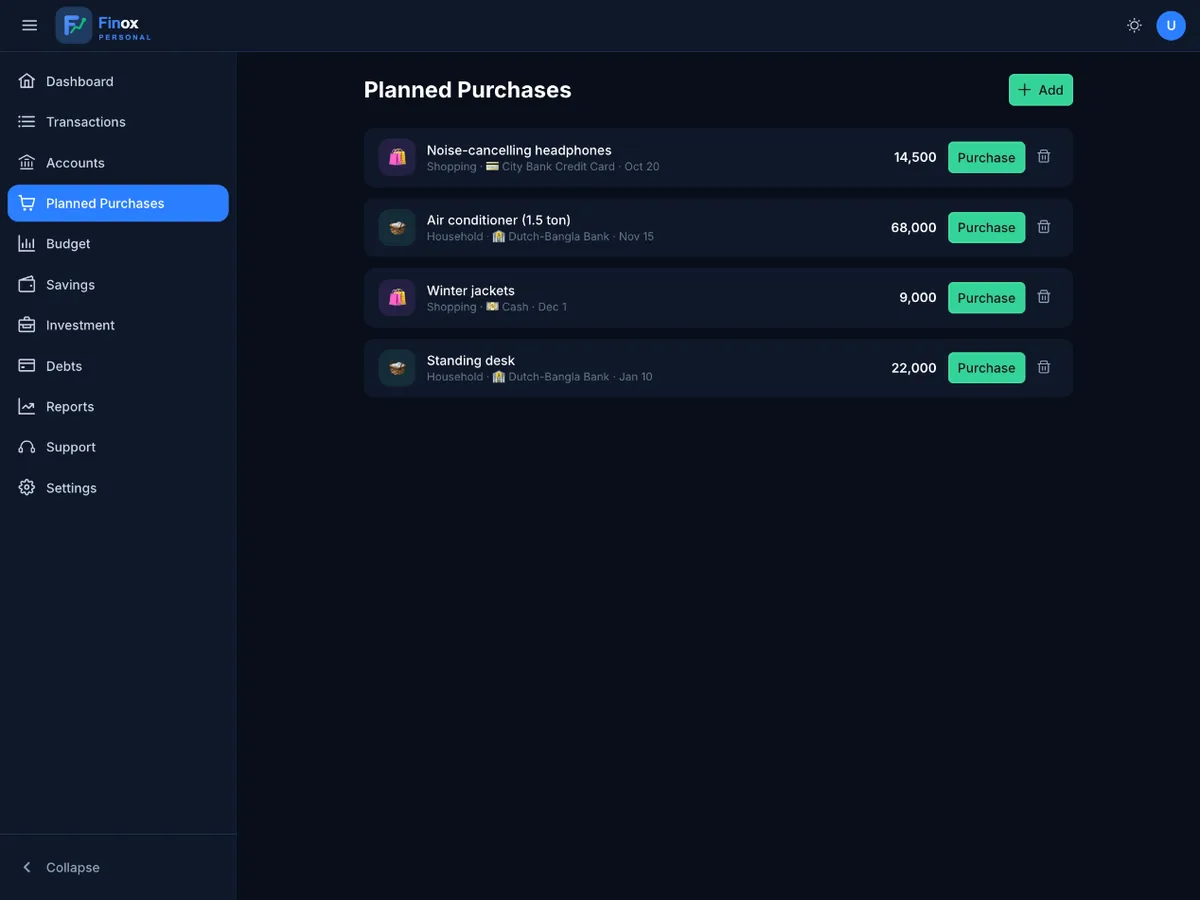This screenshot has width=1200, height=900.
Task: Click the "Noise-cancelling headphones" title
Action: (x=519, y=150)
